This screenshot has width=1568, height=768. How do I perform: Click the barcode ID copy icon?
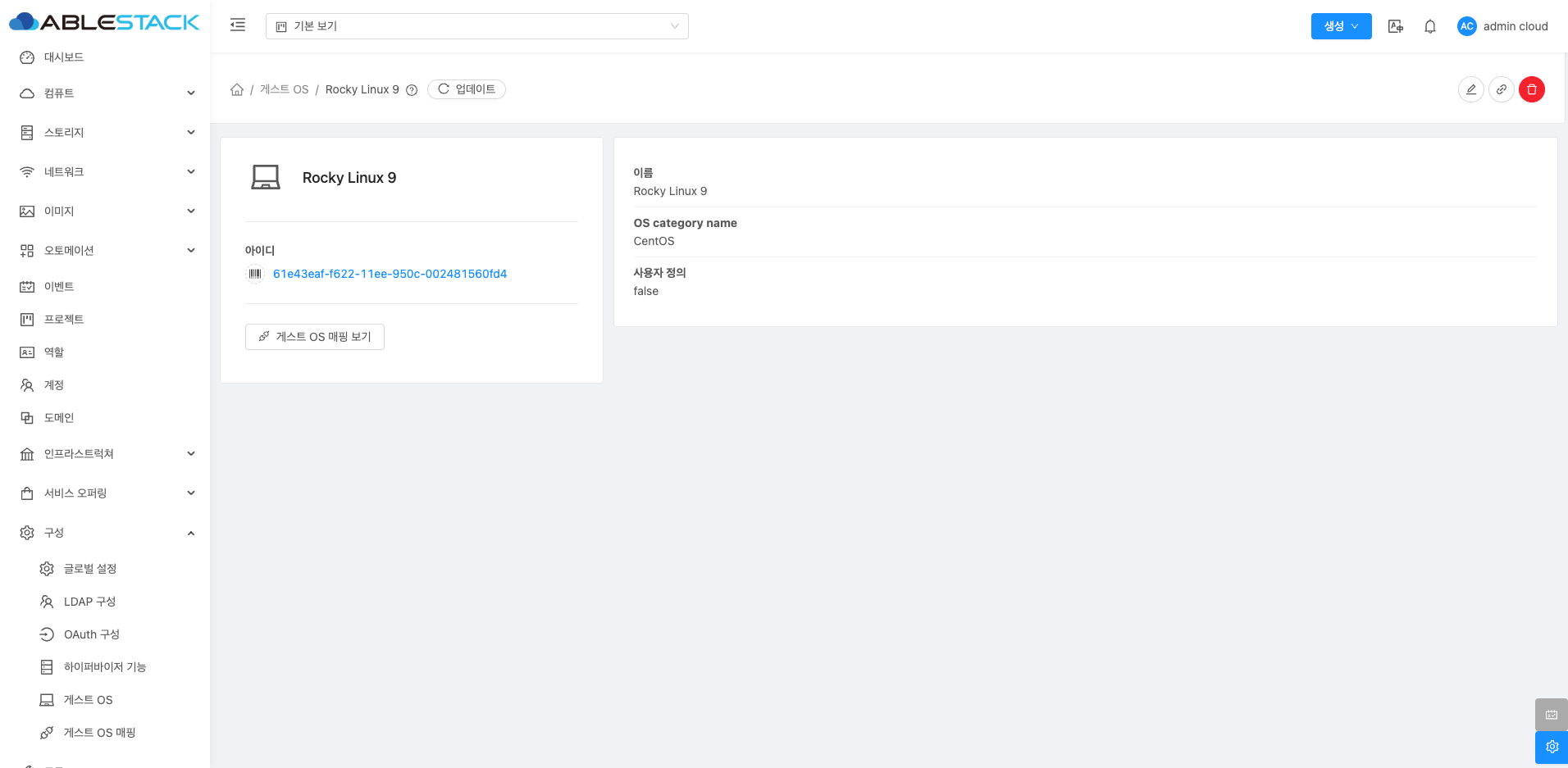coord(255,274)
